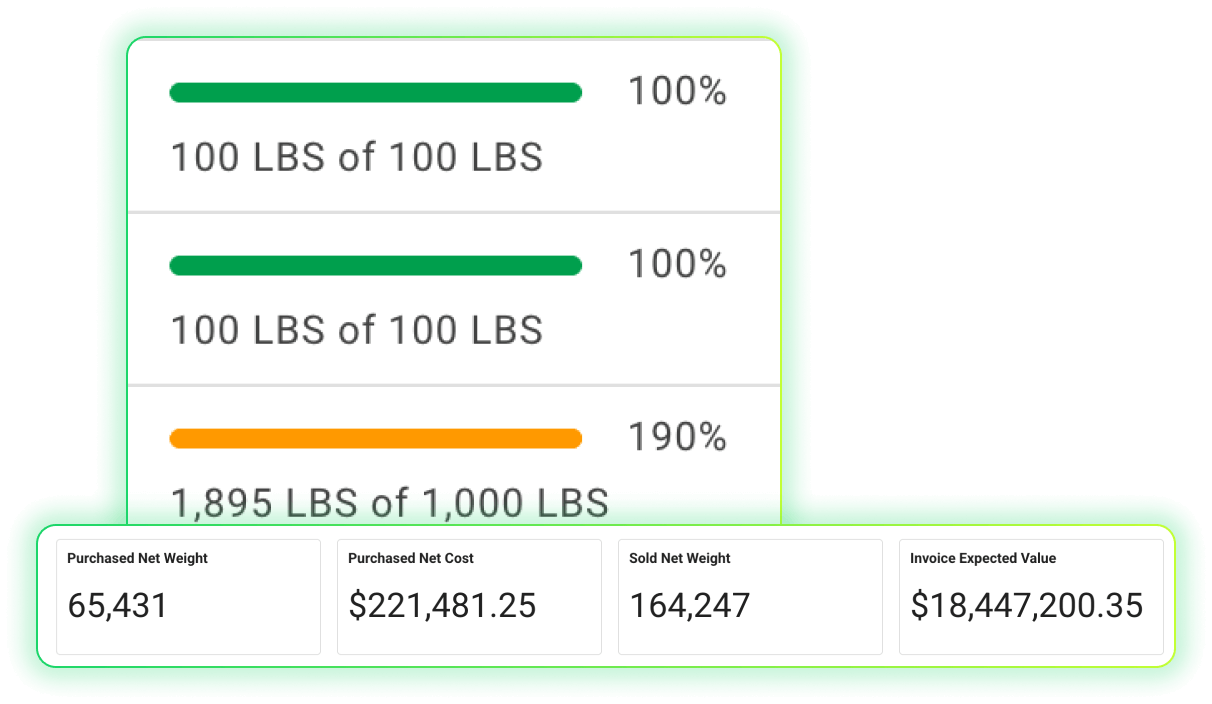Click the middle row's 100 LBS of 100 LBS text
Screen dimensions: 1212x704
tap(356, 330)
